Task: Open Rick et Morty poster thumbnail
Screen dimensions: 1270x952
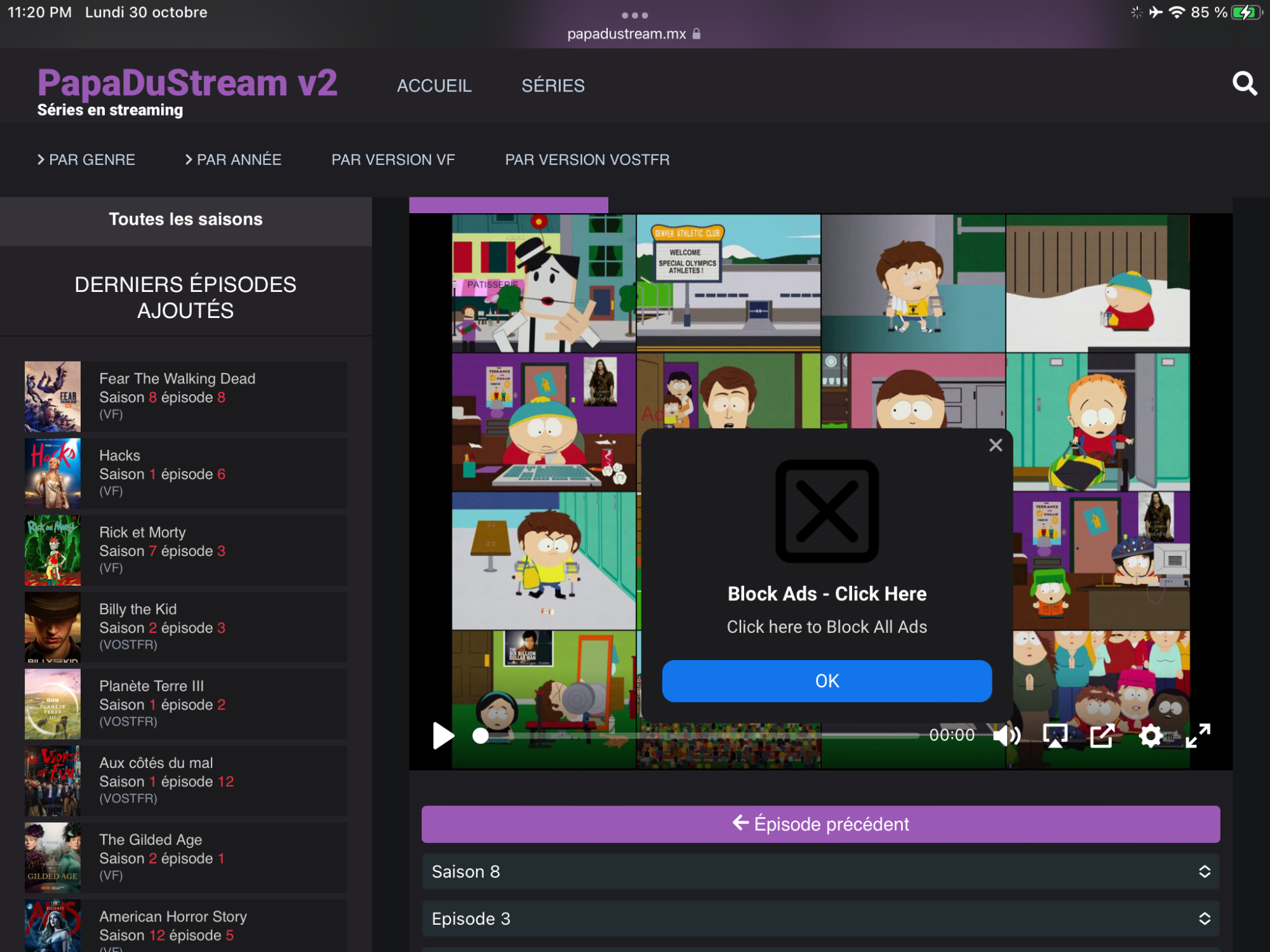Action: coord(53,550)
